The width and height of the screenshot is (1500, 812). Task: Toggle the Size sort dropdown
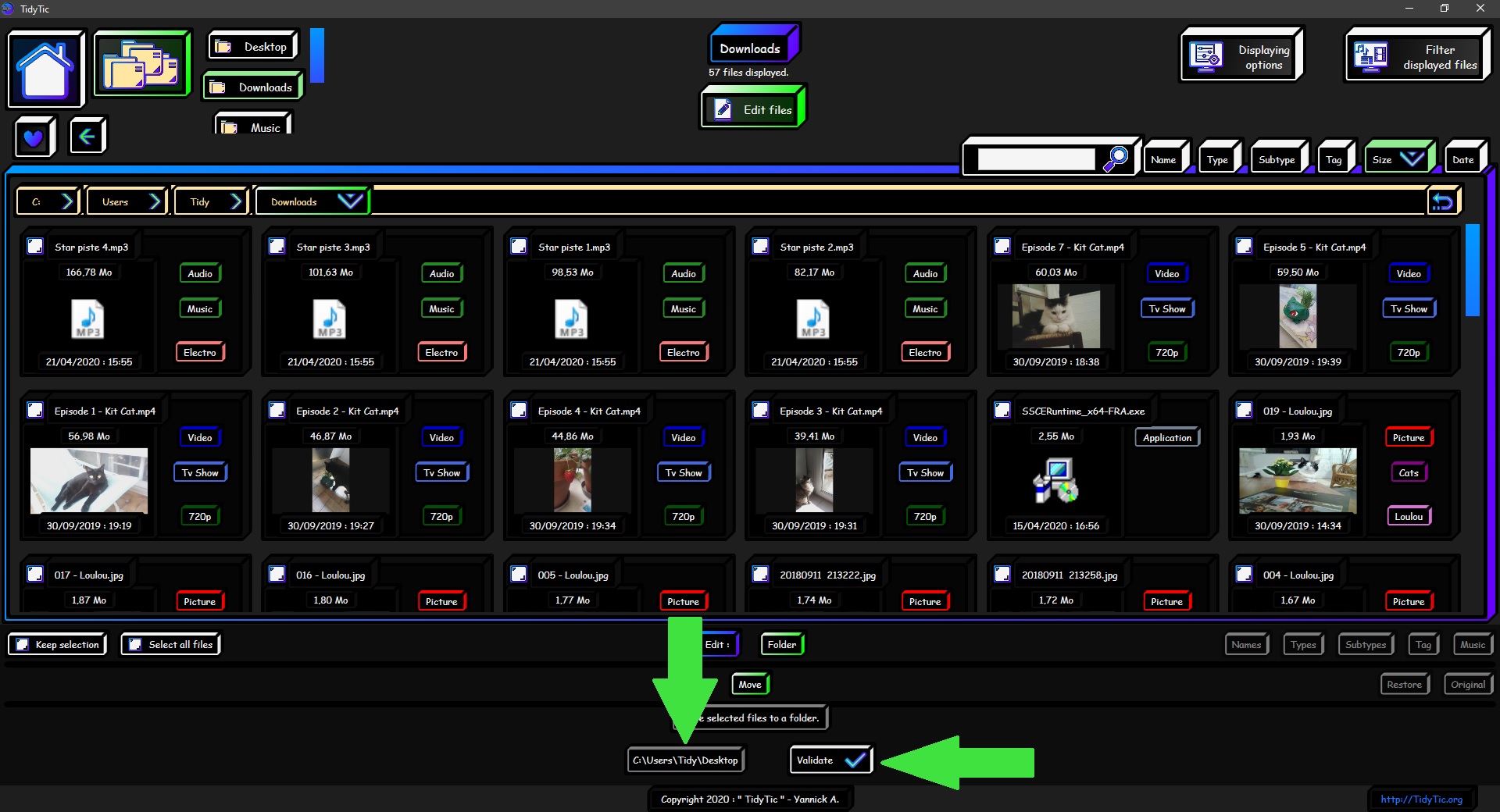click(1411, 159)
